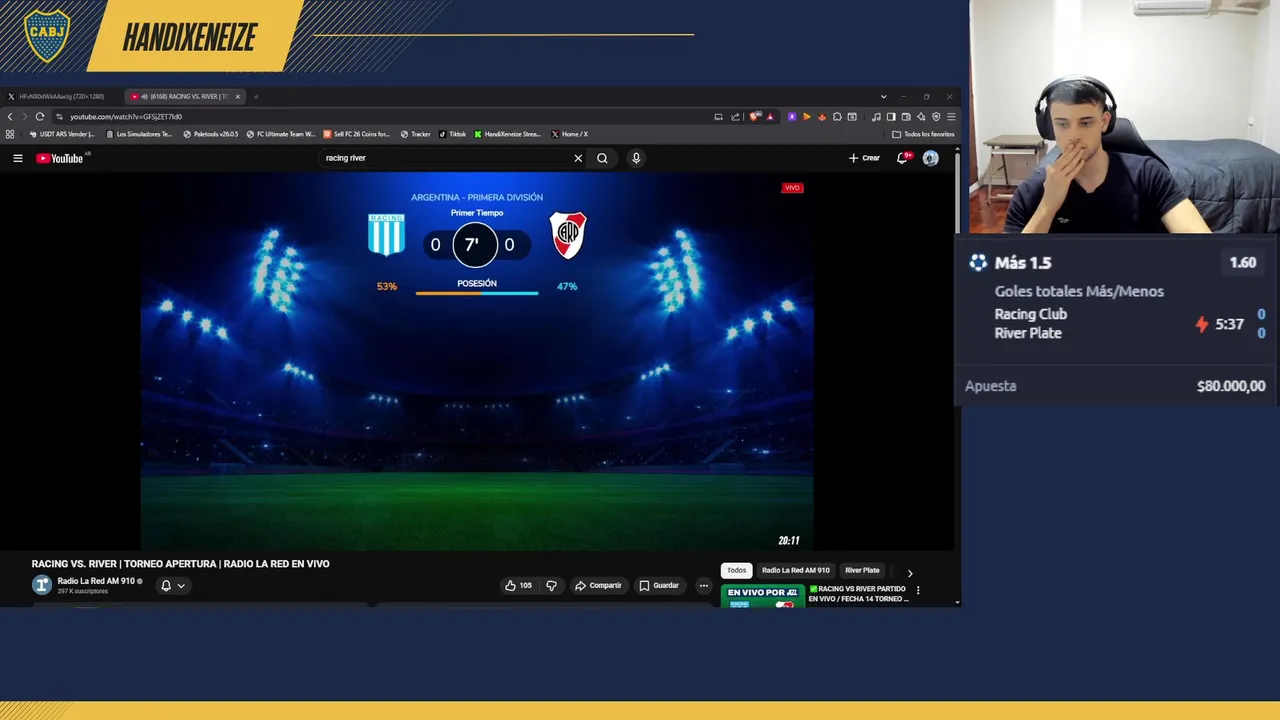Click the fox extension icon
The width and height of the screenshot is (1280, 720).
click(822, 117)
